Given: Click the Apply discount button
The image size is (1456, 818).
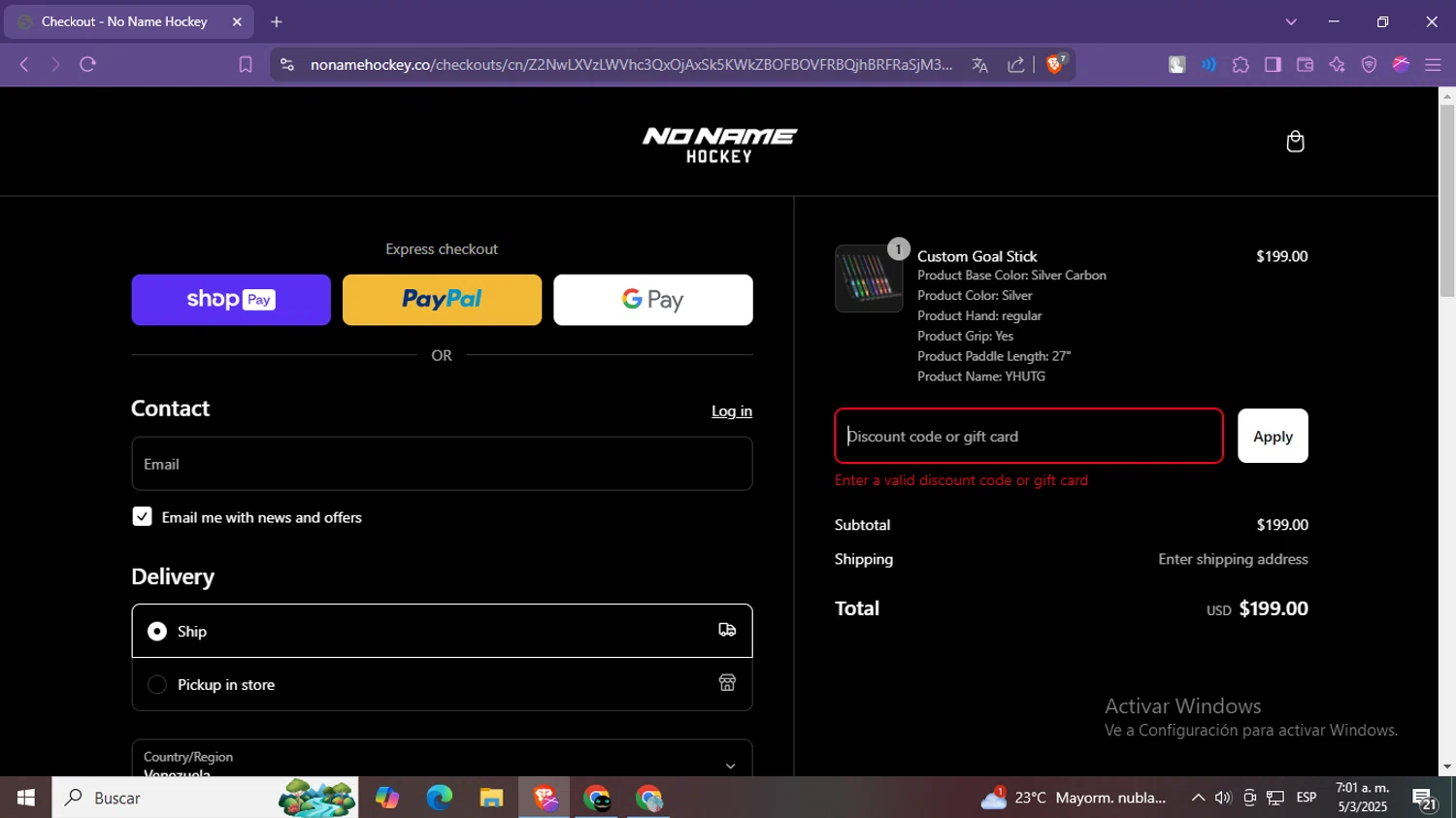Looking at the screenshot, I should click(1273, 436).
